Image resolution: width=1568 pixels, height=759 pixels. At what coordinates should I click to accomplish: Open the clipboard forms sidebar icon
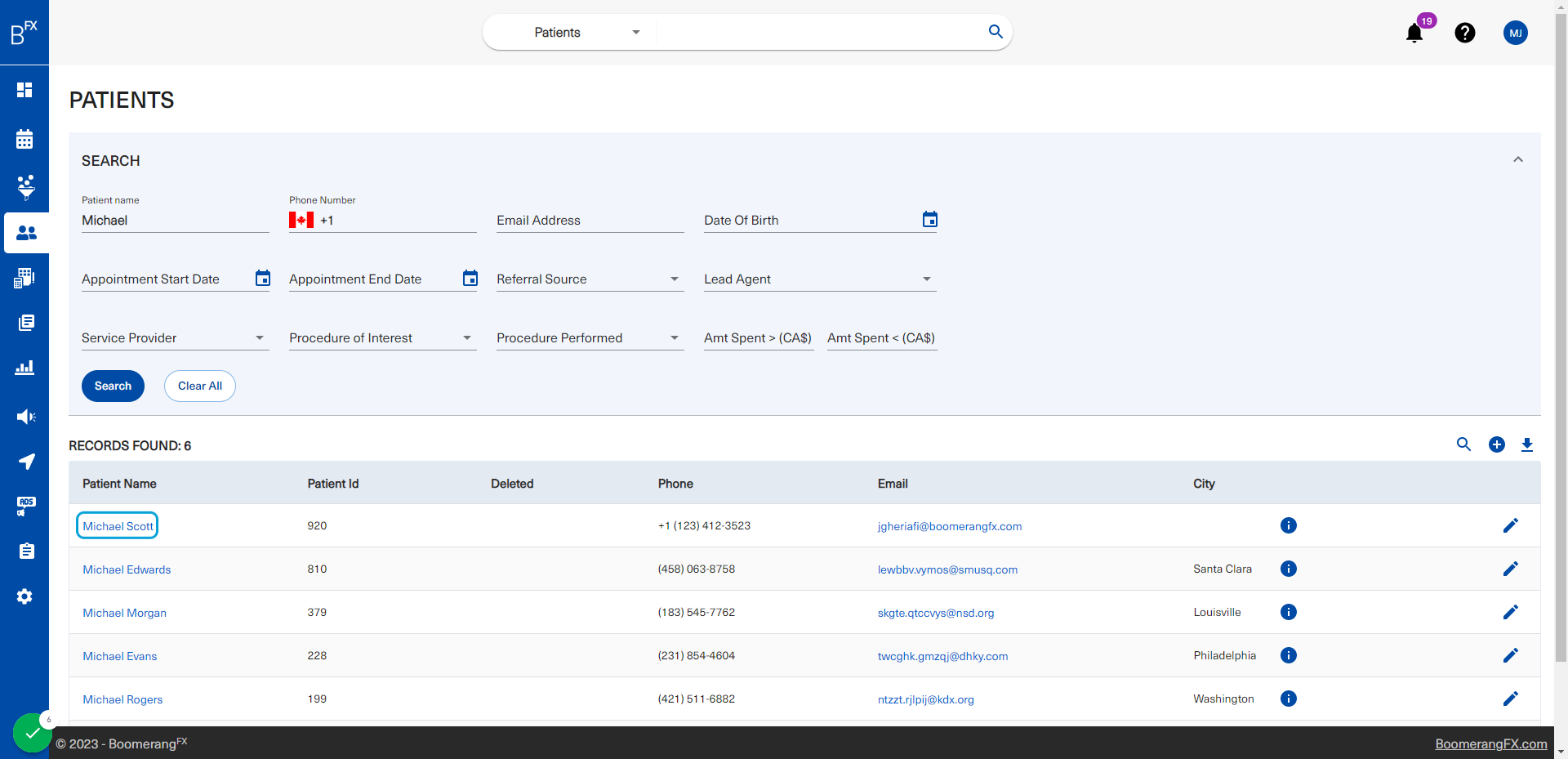pyautogui.click(x=26, y=551)
